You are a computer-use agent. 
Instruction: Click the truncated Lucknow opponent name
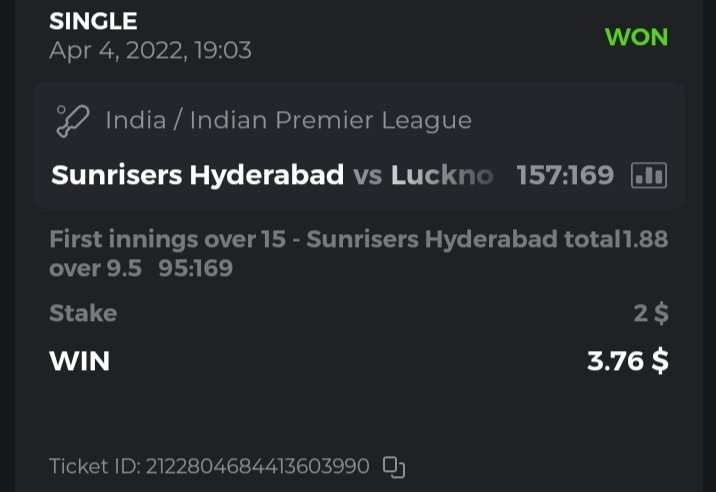coord(442,176)
